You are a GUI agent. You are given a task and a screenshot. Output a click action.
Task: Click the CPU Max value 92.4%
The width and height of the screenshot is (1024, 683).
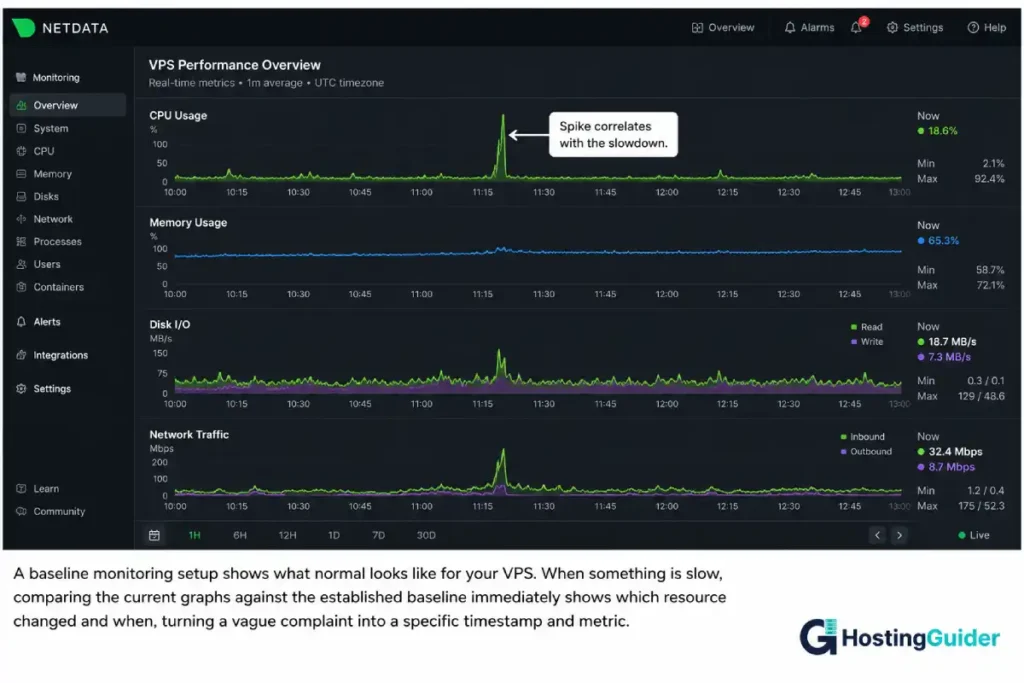point(989,179)
